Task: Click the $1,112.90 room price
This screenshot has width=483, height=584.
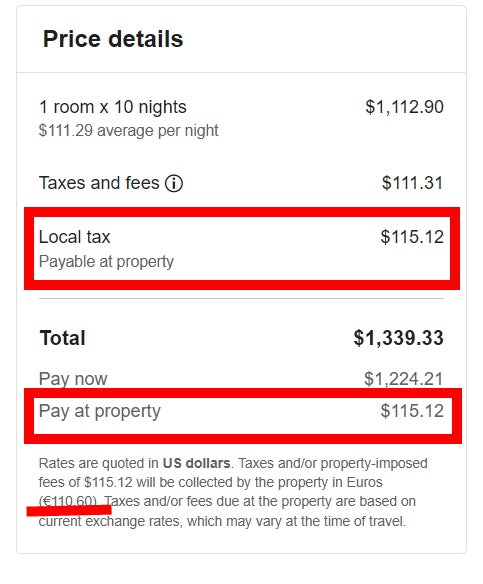Action: tap(404, 107)
